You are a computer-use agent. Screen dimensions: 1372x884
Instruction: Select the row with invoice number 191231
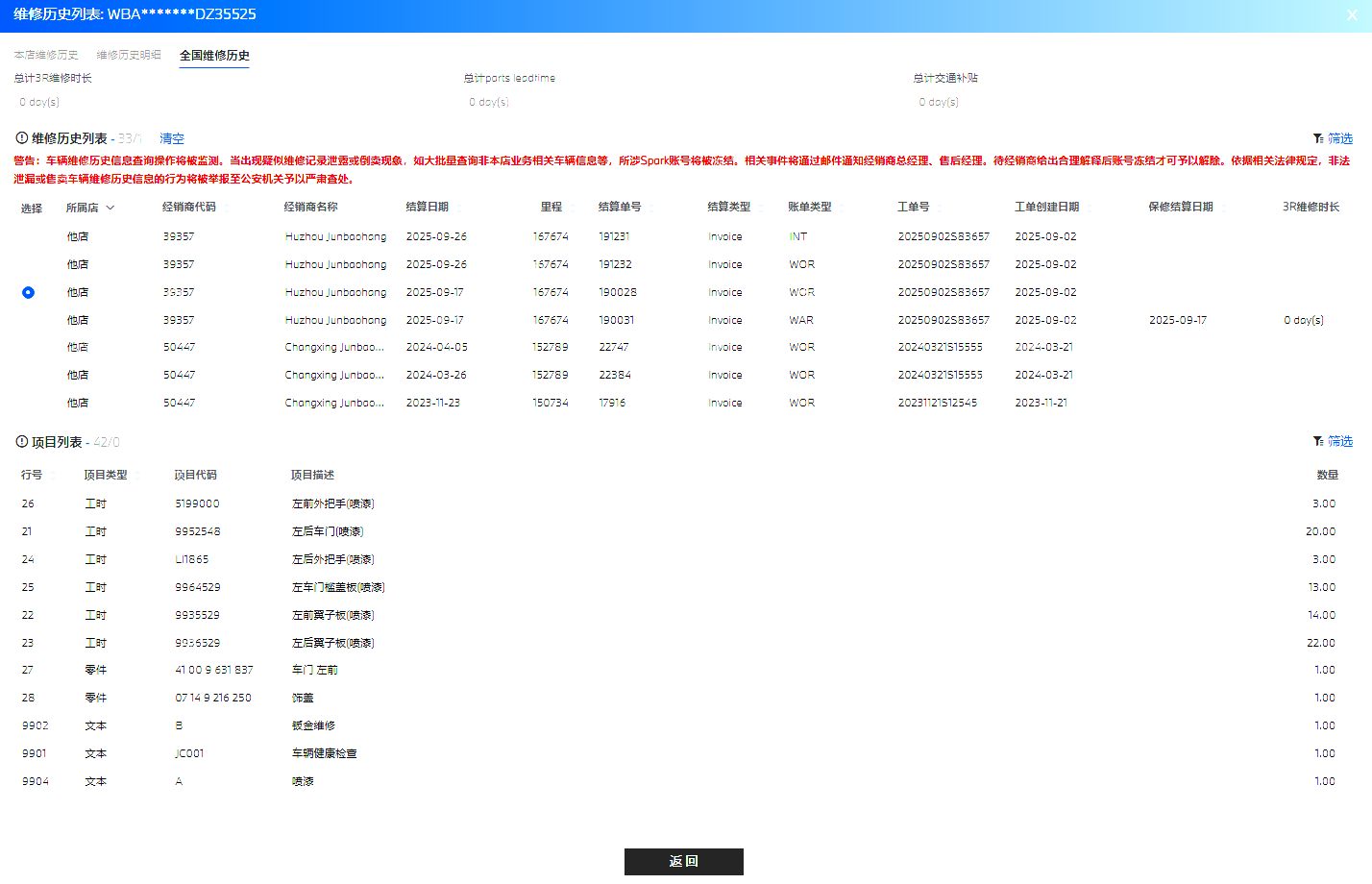[x=686, y=236]
